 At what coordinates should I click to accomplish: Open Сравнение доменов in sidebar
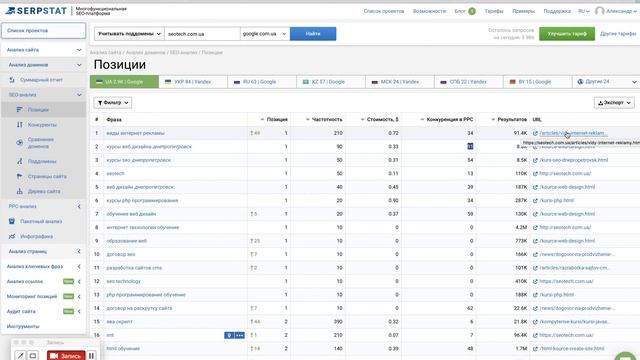[x=41, y=142]
